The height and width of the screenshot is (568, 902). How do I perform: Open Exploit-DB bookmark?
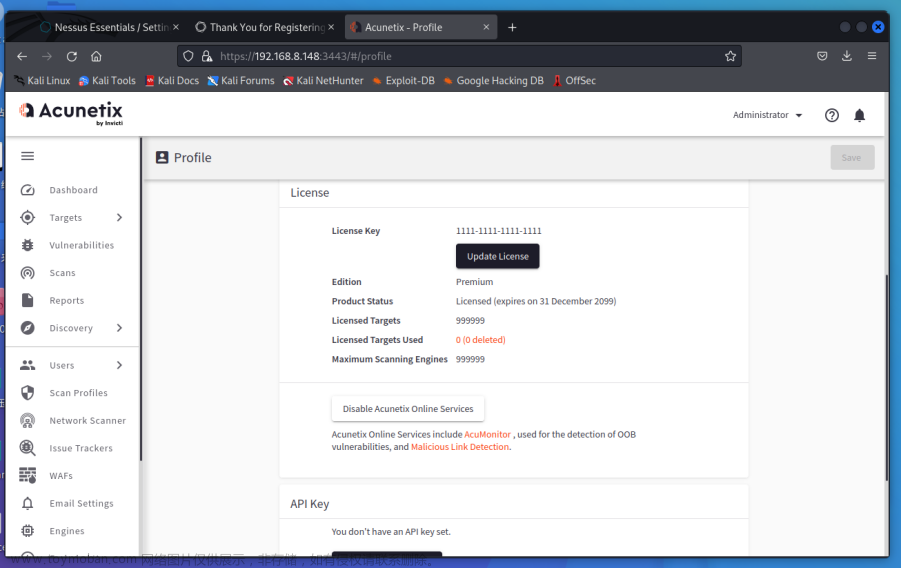pos(403,81)
